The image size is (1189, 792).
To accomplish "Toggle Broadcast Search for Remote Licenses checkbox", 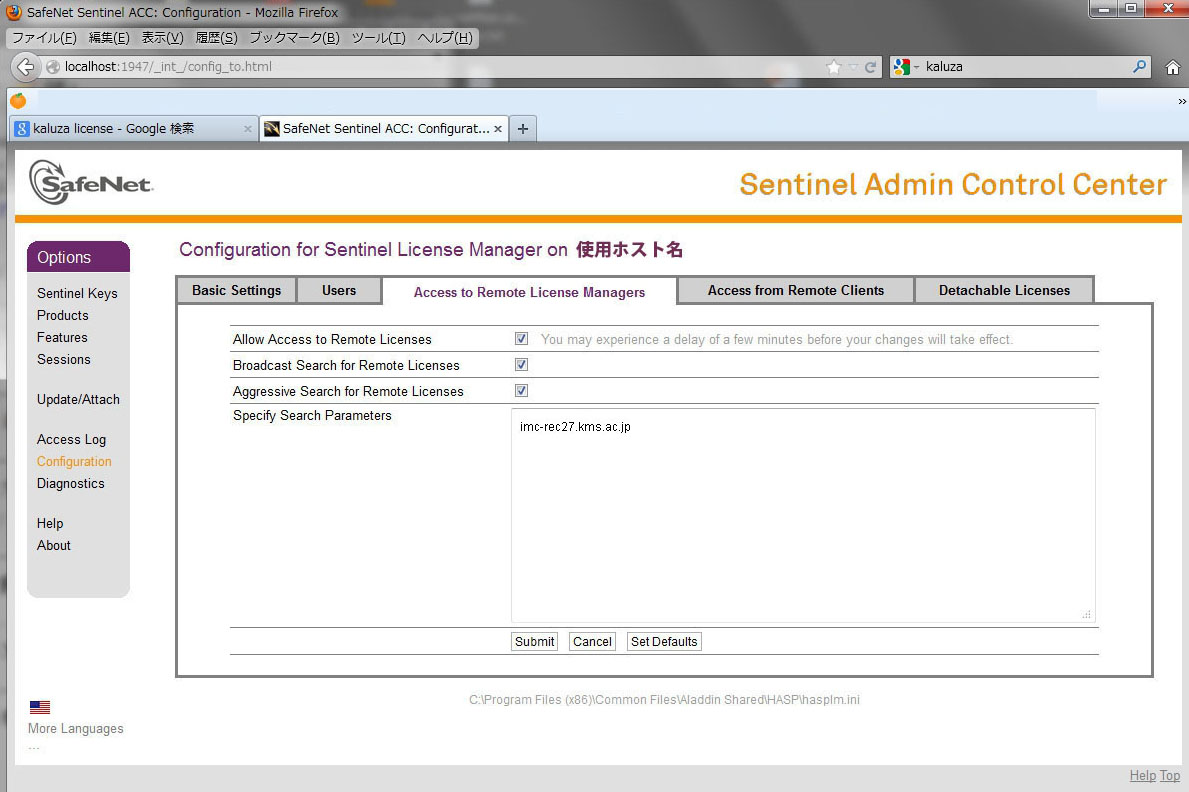I will (521, 364).
